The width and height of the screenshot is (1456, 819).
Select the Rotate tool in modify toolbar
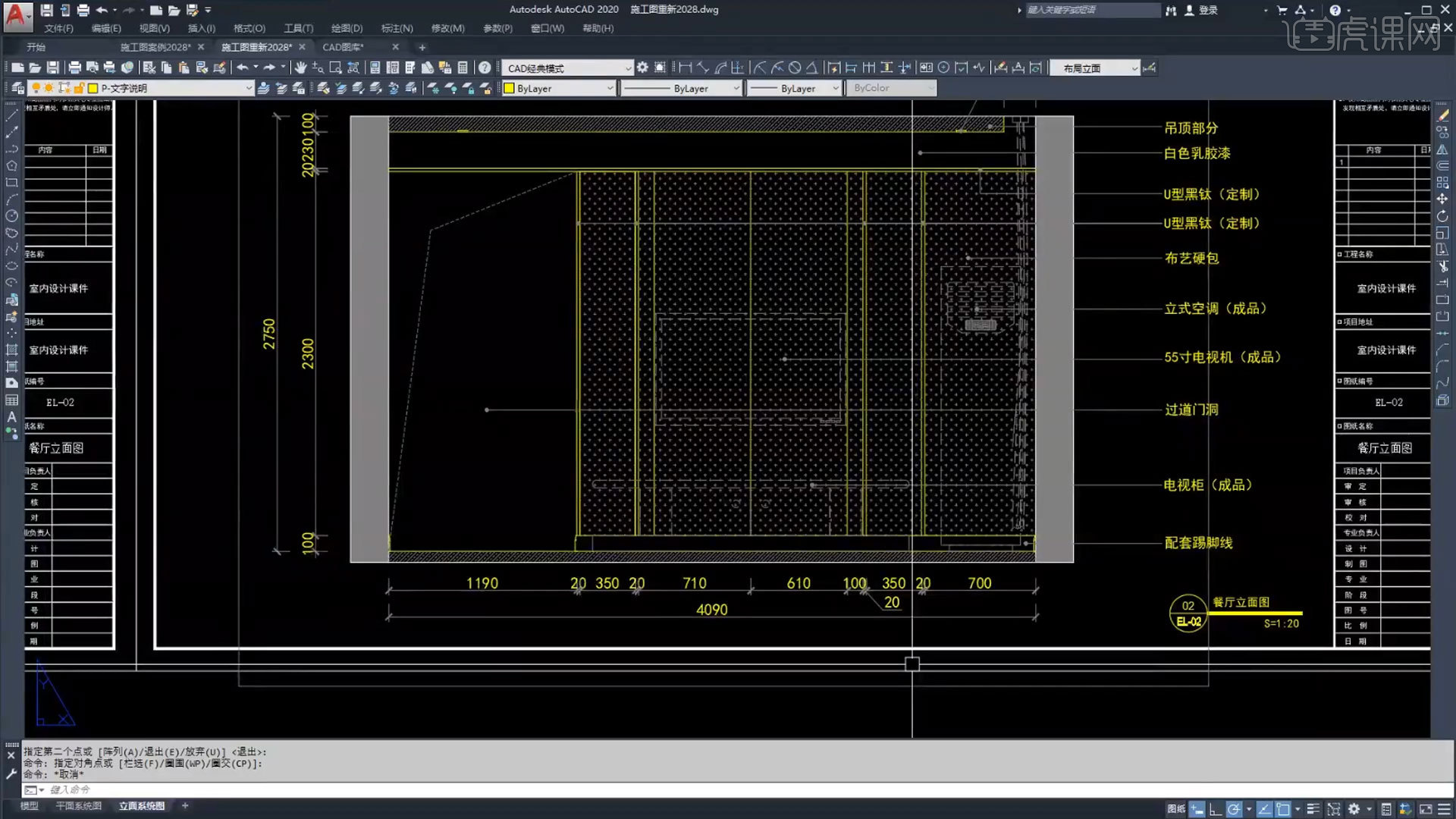(x=1442, y=216)
